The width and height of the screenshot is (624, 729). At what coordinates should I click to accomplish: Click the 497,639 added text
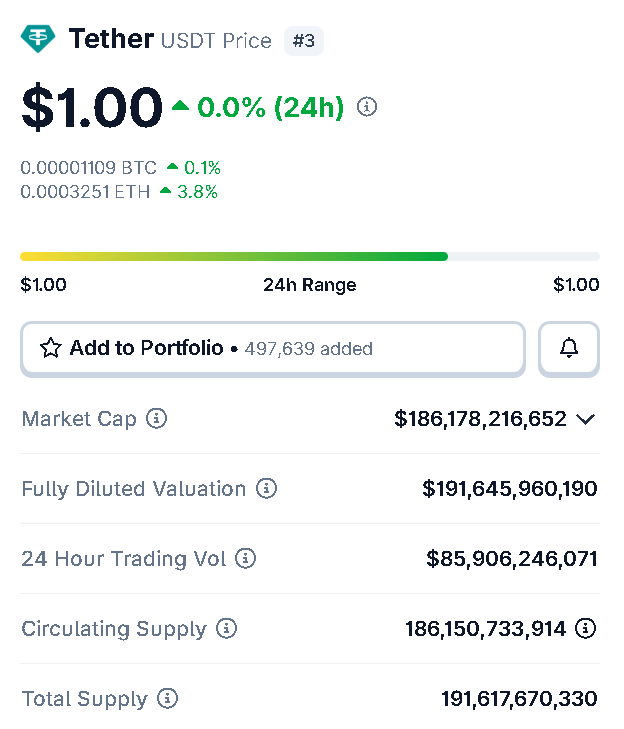308,349
